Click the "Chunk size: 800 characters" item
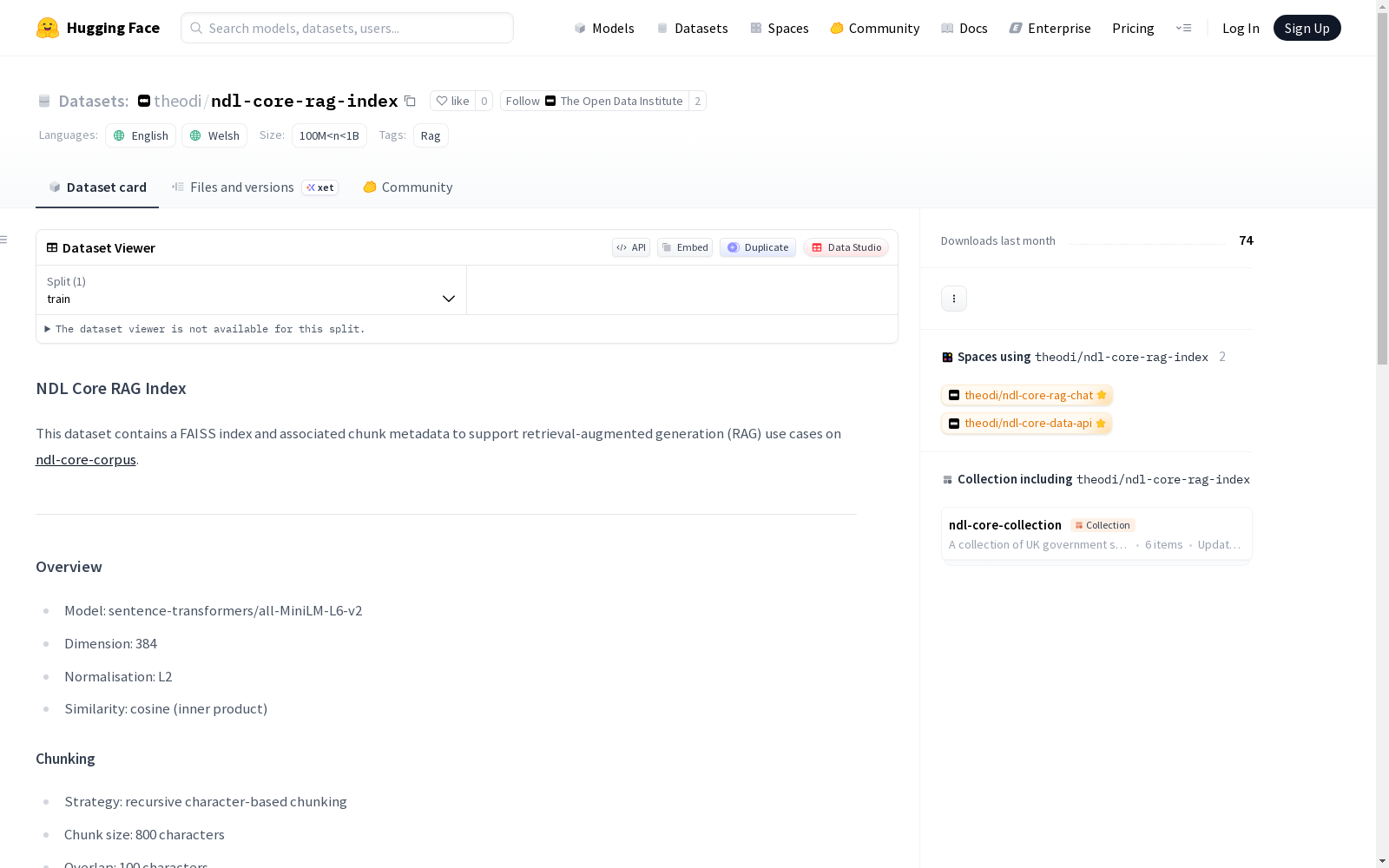This screenshot has height=868, width=1389. (x=144, y=835)
